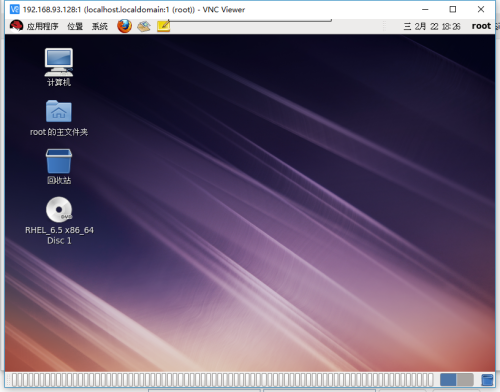Screen dimensions: 500x392
Task: Close the VNC Viewer window
Action: tap(481, 9)
